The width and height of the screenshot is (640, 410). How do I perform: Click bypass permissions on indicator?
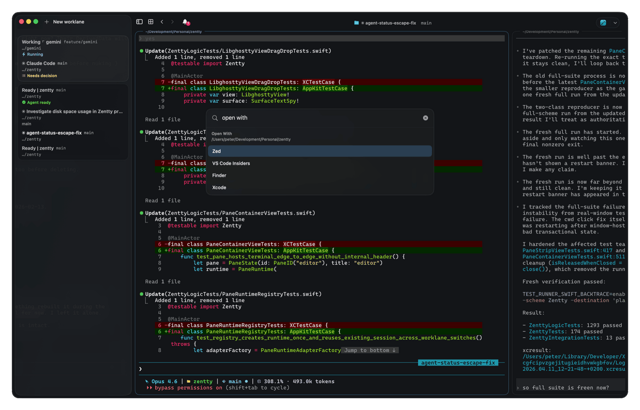(x=184, y=388)
